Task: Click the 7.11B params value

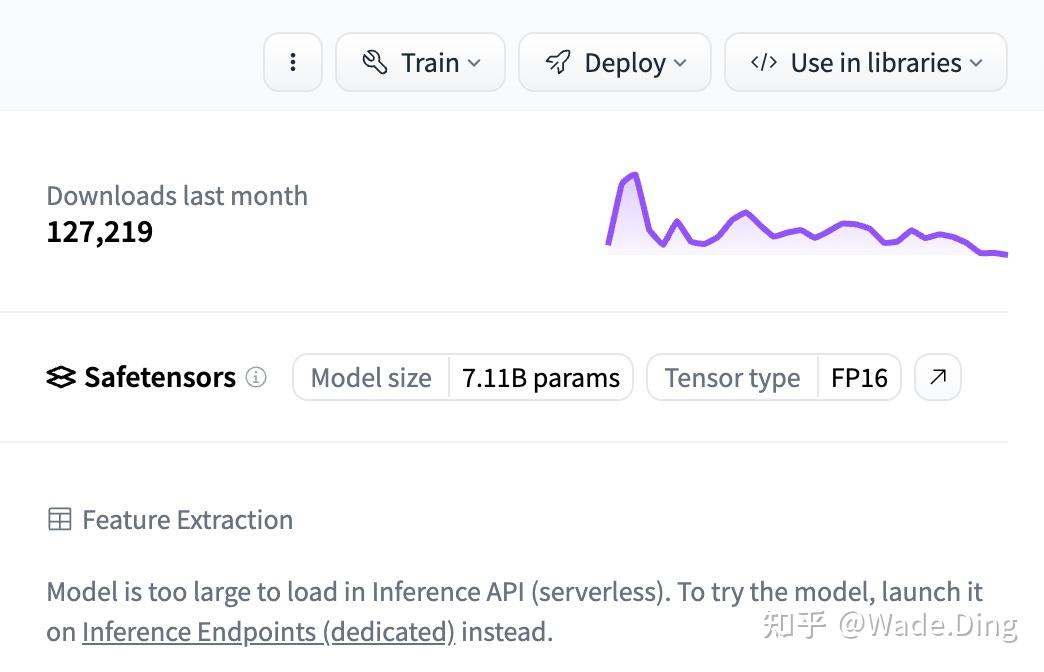Action: [x=541, y=378]
